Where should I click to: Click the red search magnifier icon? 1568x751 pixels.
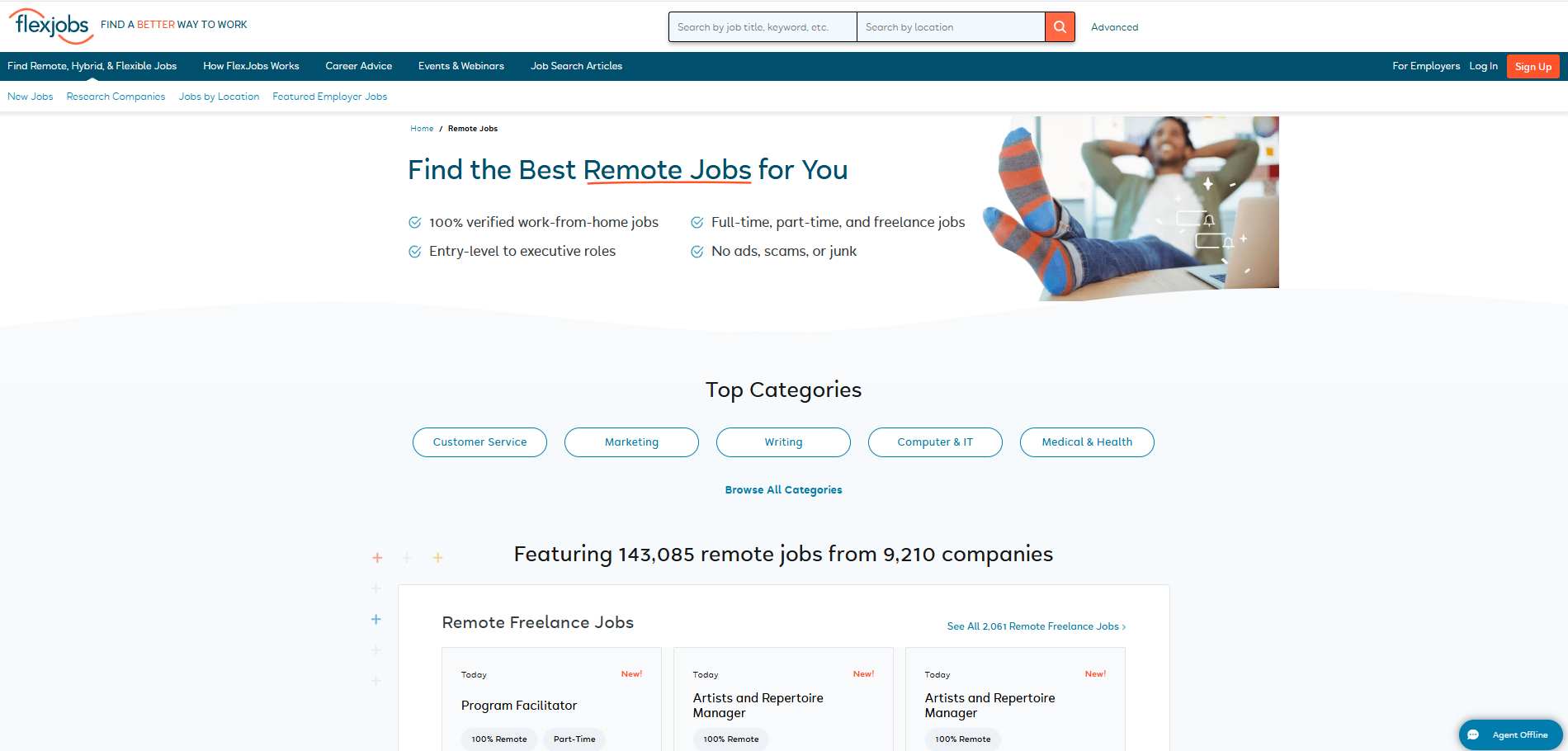coord(1060,26)
